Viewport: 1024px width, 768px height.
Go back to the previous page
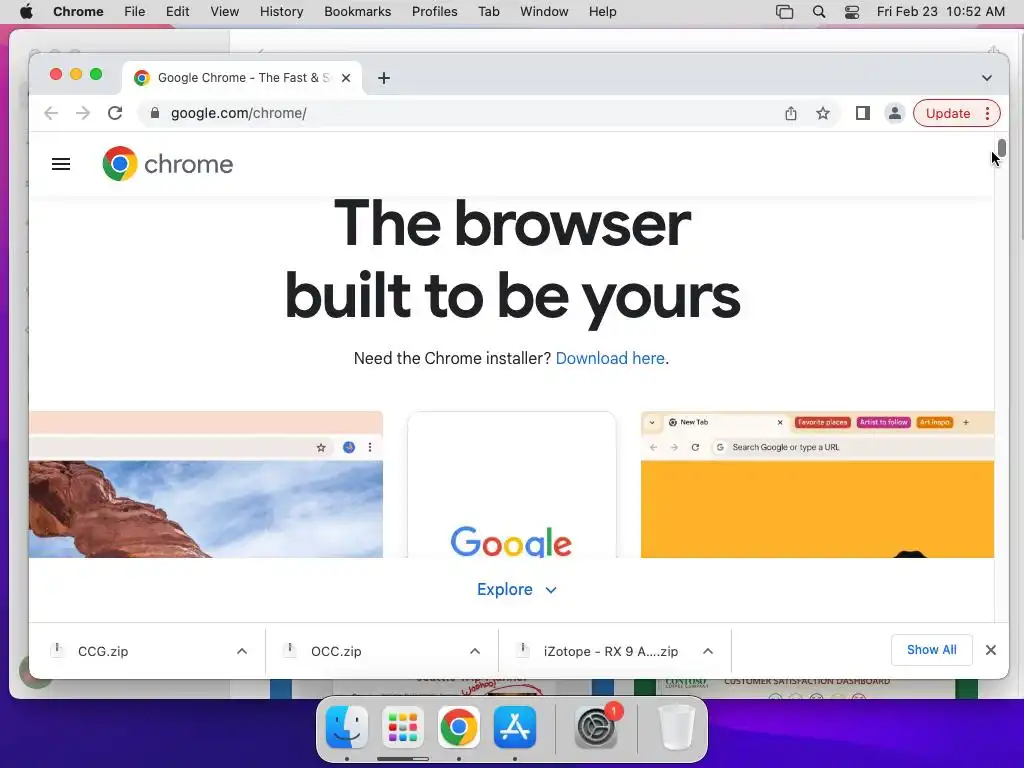point(51,113)
